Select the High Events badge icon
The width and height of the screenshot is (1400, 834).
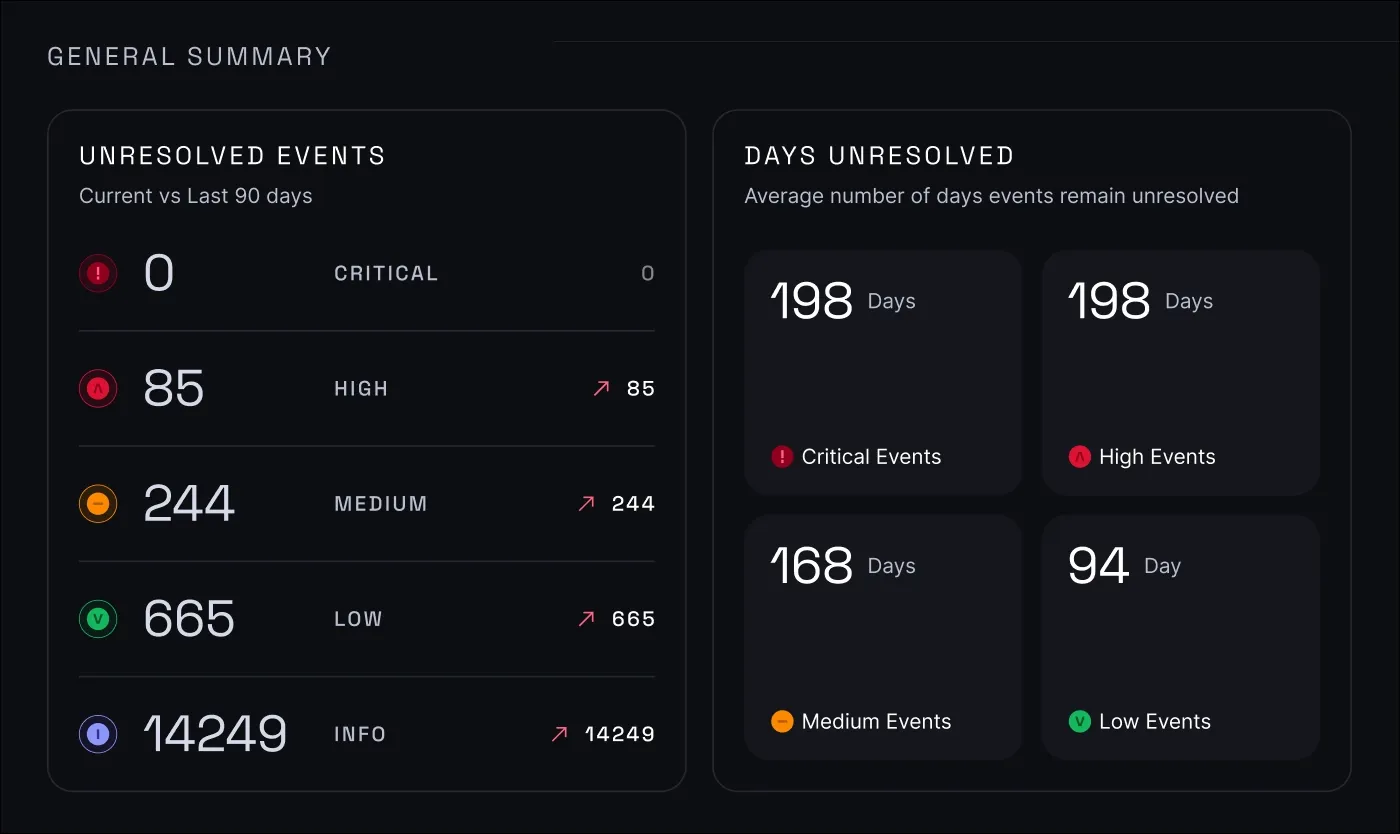[x=1081, y=456]
